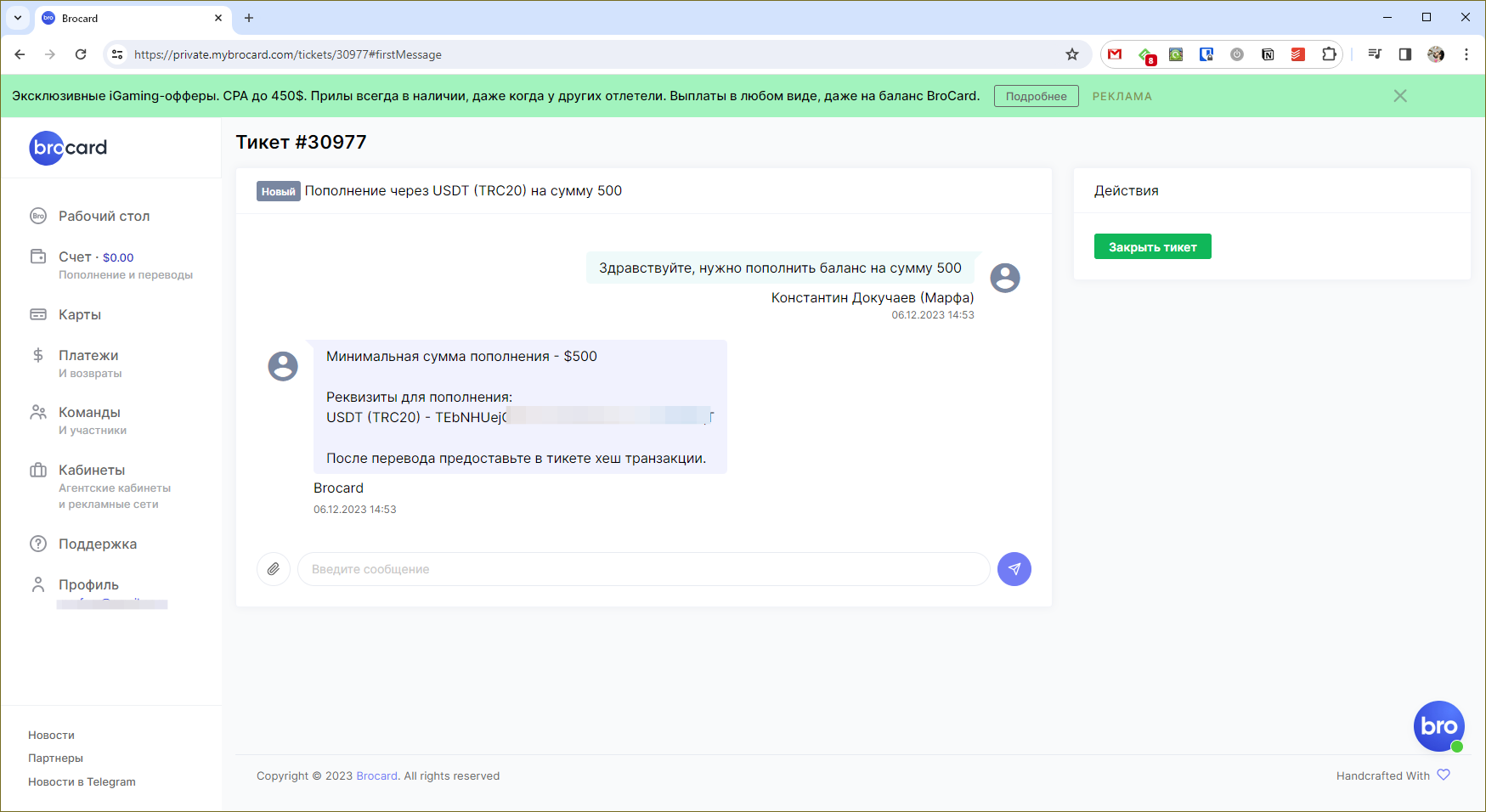Open the Партнеры footer link
1486x812 pixels.
pyautogui.click(x=55, y=758)
